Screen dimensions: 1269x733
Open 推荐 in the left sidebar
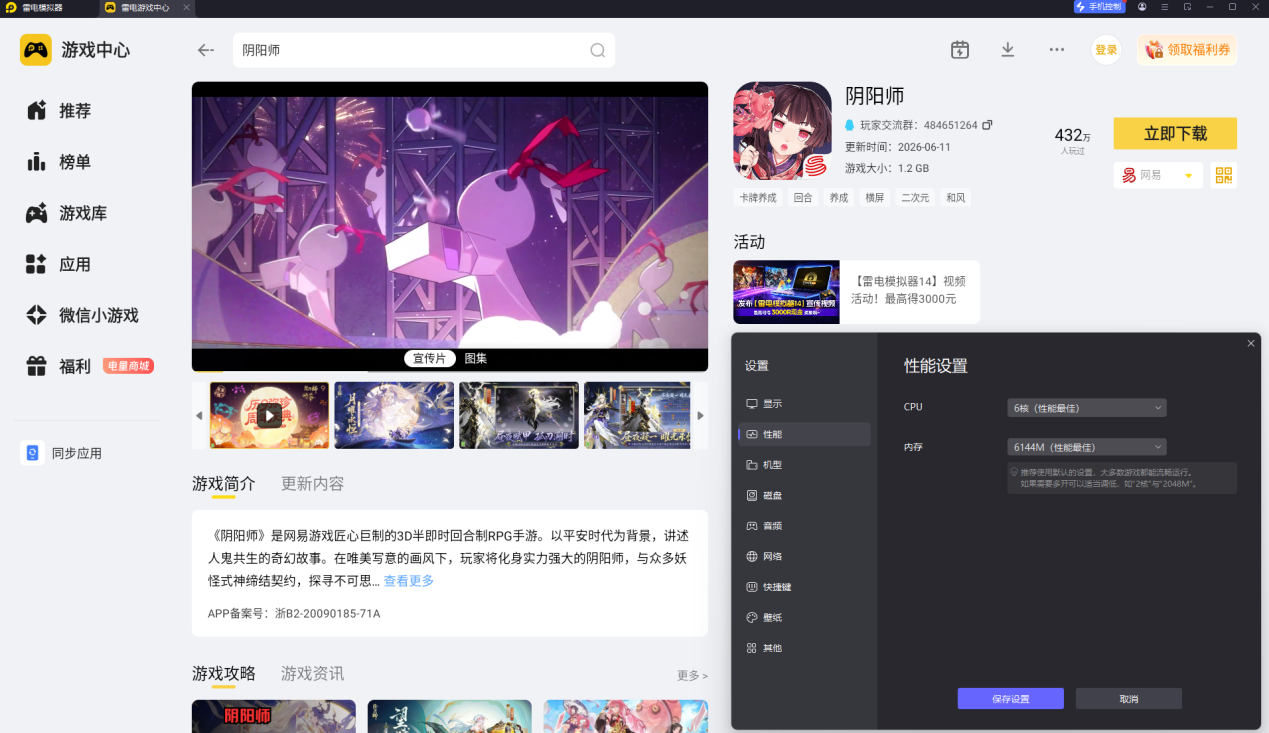point(75,111)
